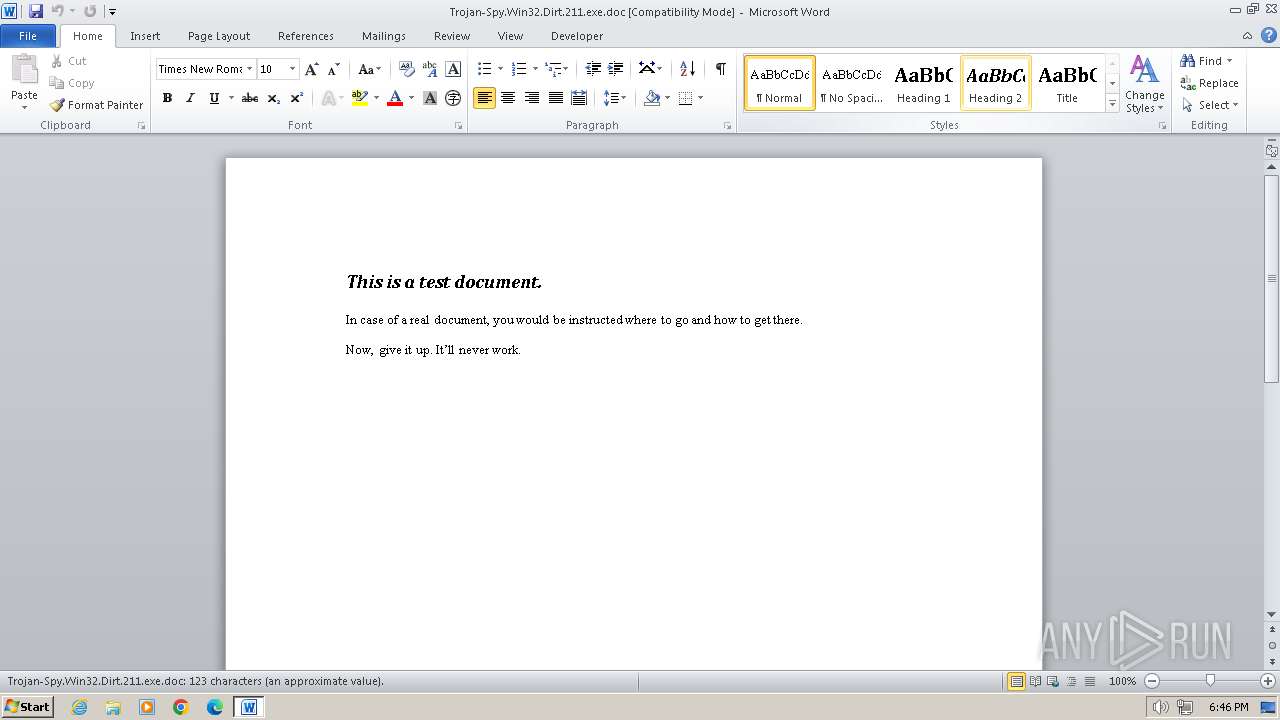Open Font name dropdown

(x=249, y=69)
